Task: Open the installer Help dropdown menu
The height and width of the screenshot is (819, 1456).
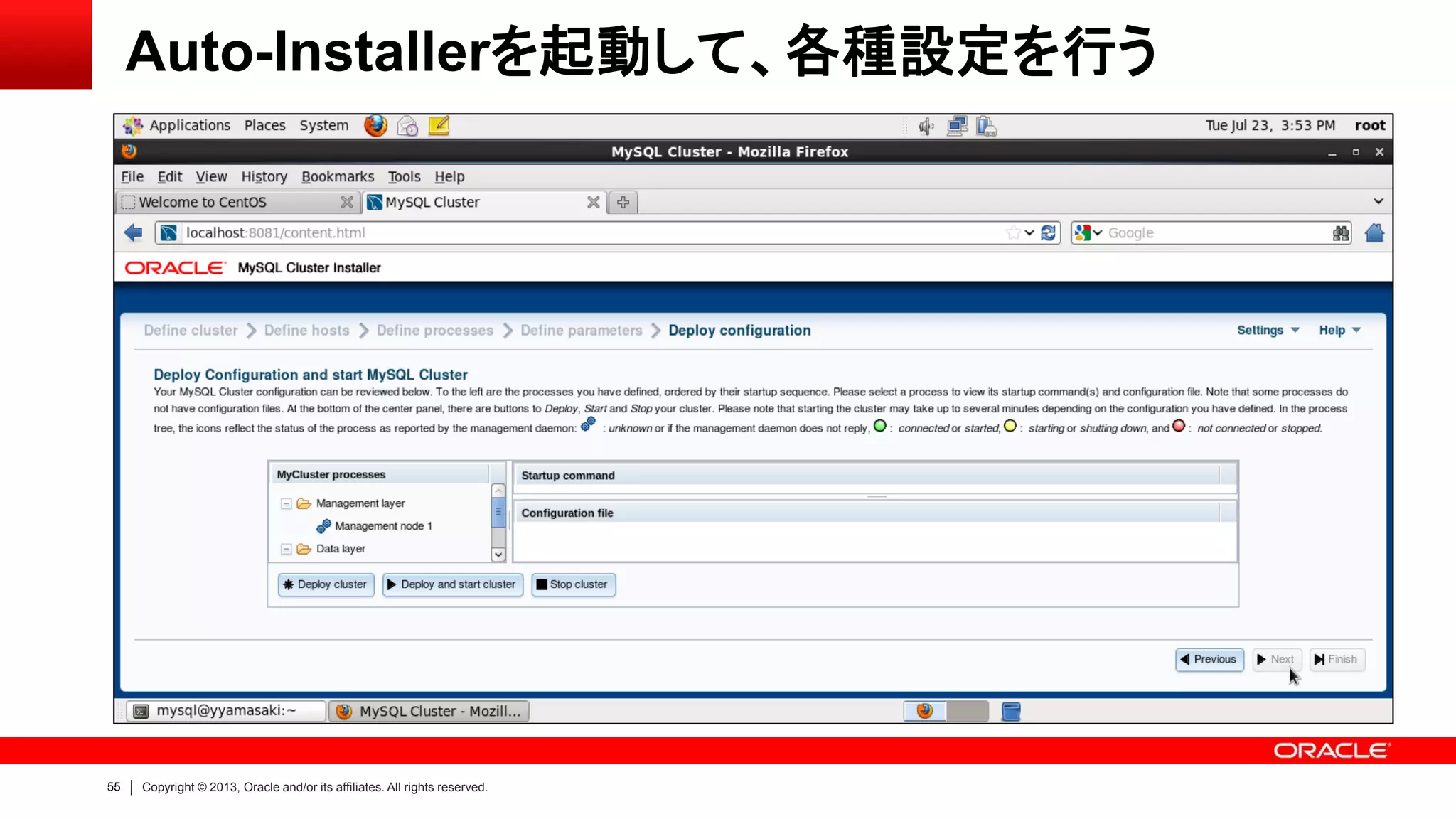Action: coord(1339,331)
